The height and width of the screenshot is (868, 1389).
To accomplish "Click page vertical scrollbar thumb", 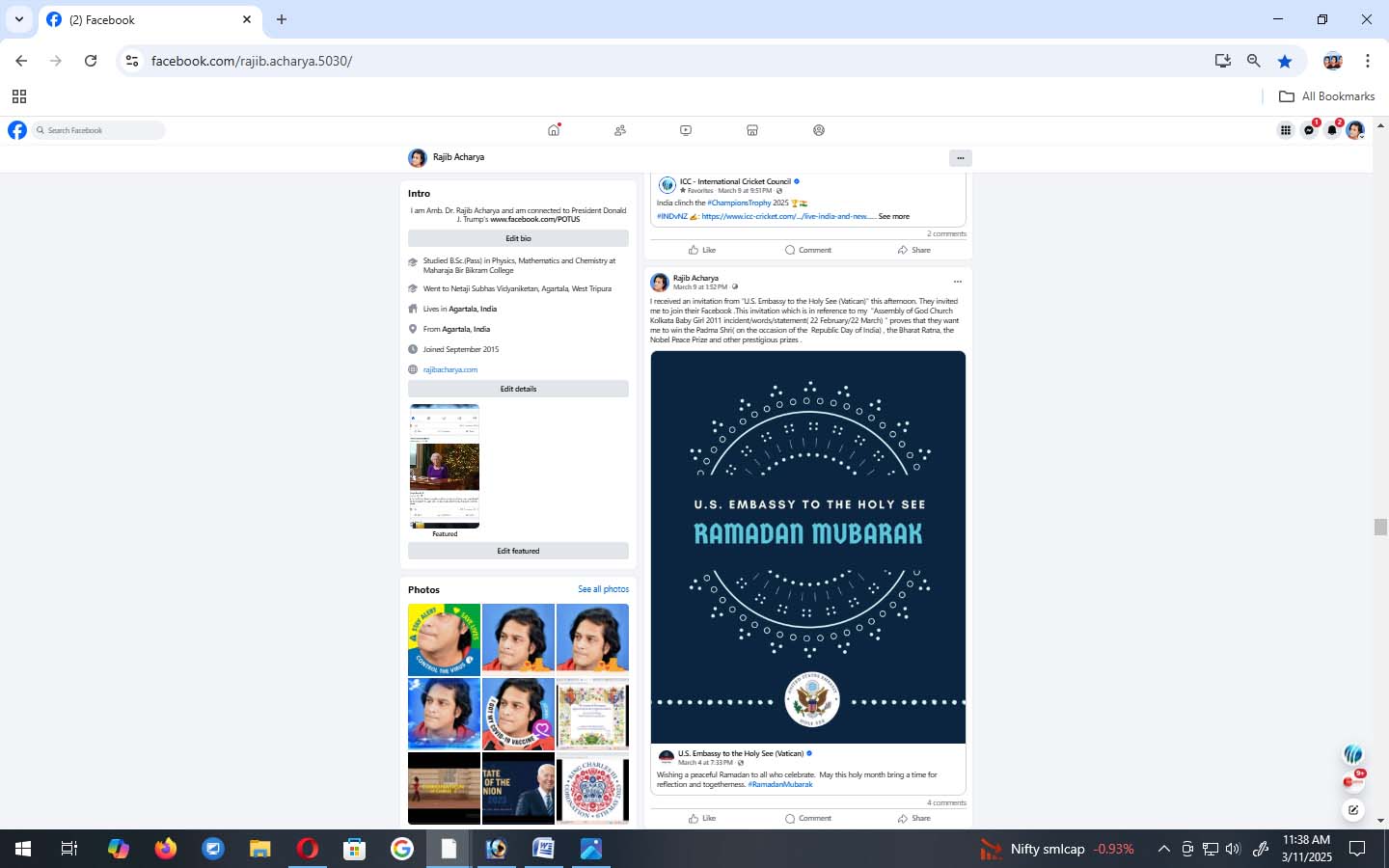I will [1380, 527].
